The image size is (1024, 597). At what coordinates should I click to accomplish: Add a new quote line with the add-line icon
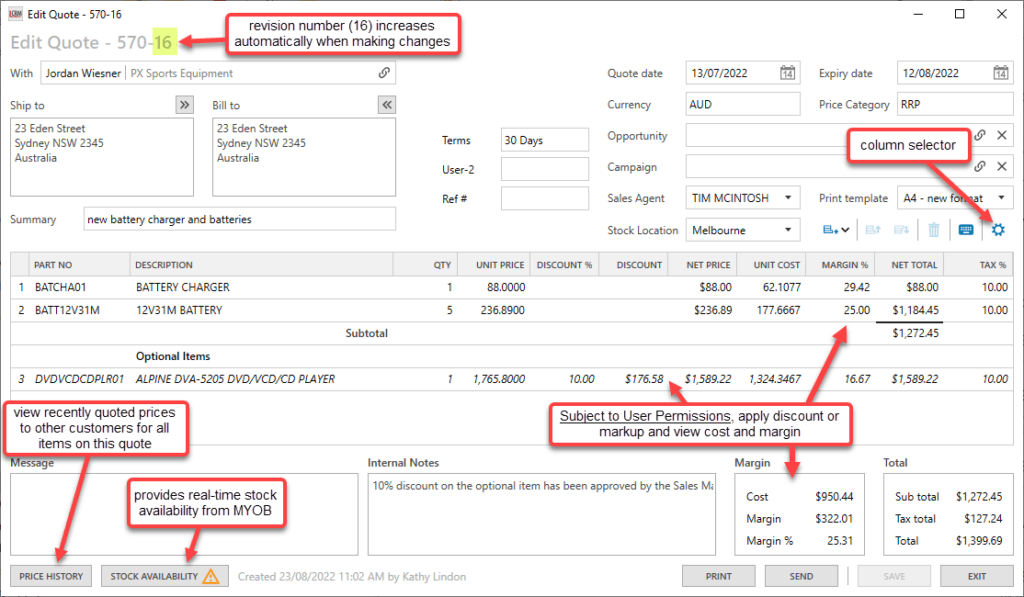coord(827,230)
